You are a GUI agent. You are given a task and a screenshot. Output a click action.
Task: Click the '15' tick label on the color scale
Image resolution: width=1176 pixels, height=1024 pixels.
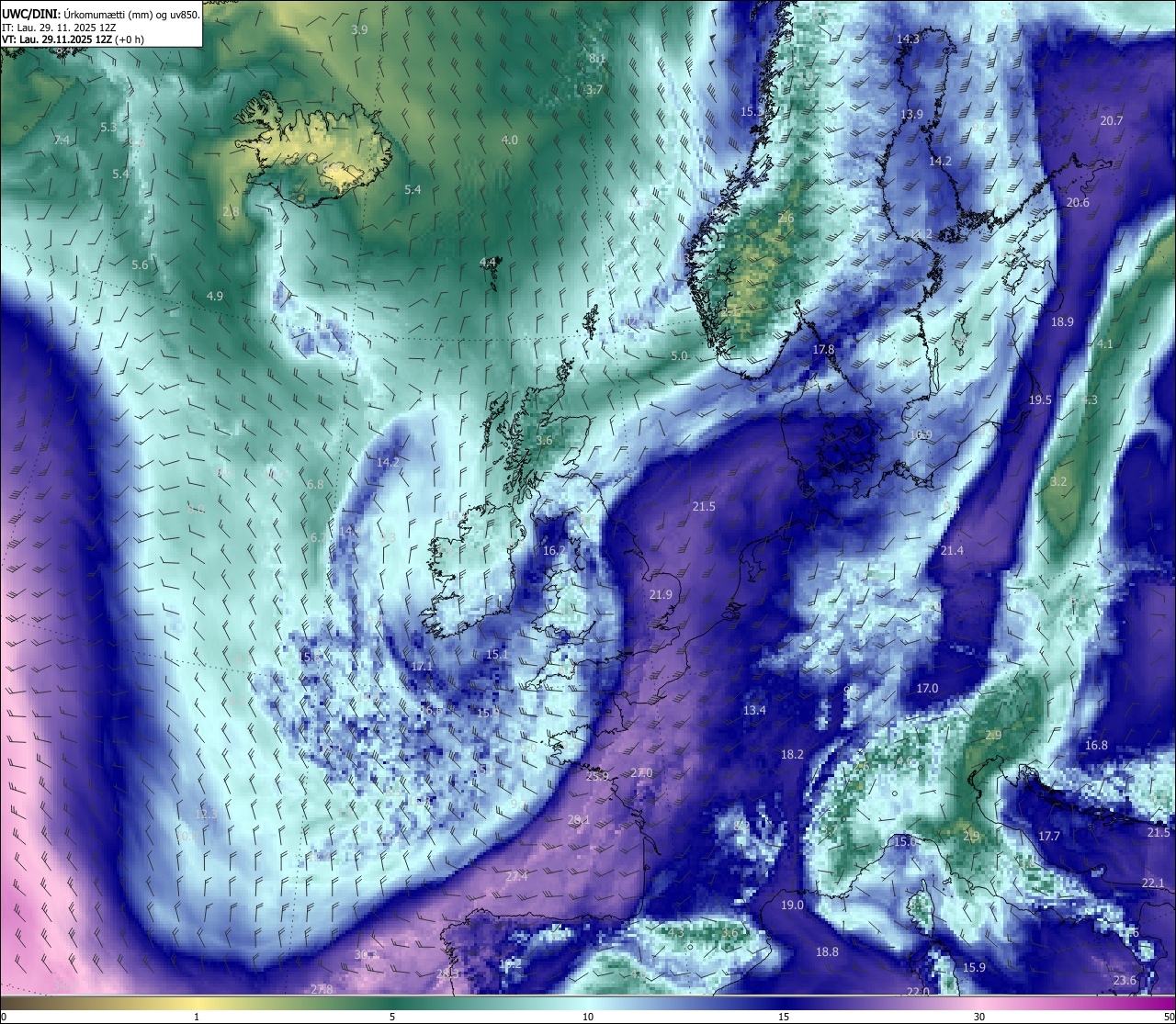(784, 1017)
